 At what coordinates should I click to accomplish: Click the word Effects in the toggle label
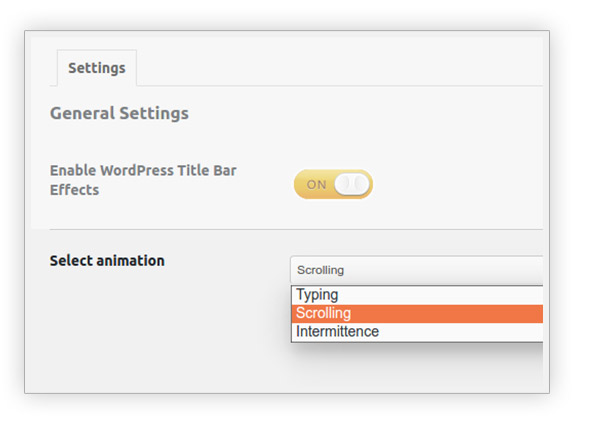(x=75, y=190)
